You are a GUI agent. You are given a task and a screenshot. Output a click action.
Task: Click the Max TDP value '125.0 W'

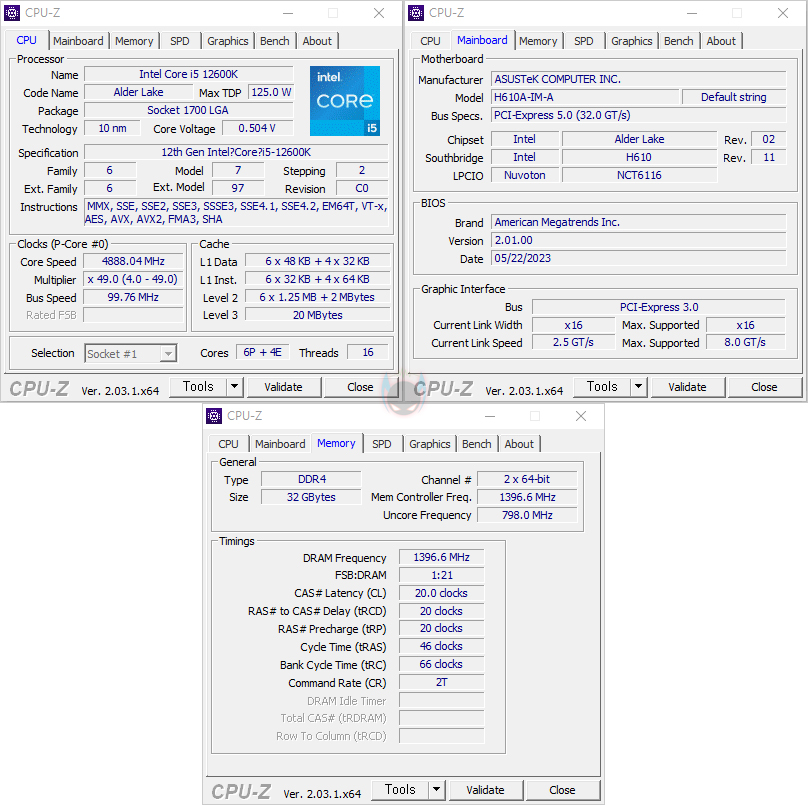[271, 92]
